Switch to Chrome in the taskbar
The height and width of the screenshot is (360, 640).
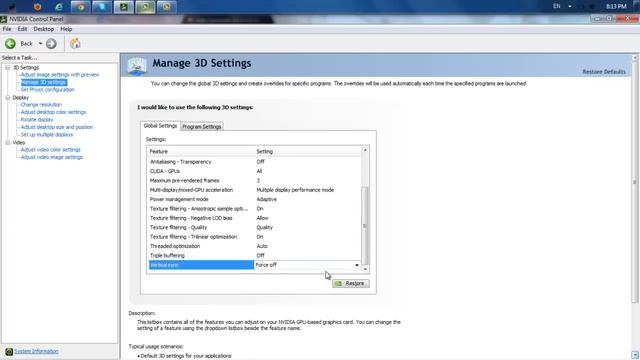tap(81, 7)
